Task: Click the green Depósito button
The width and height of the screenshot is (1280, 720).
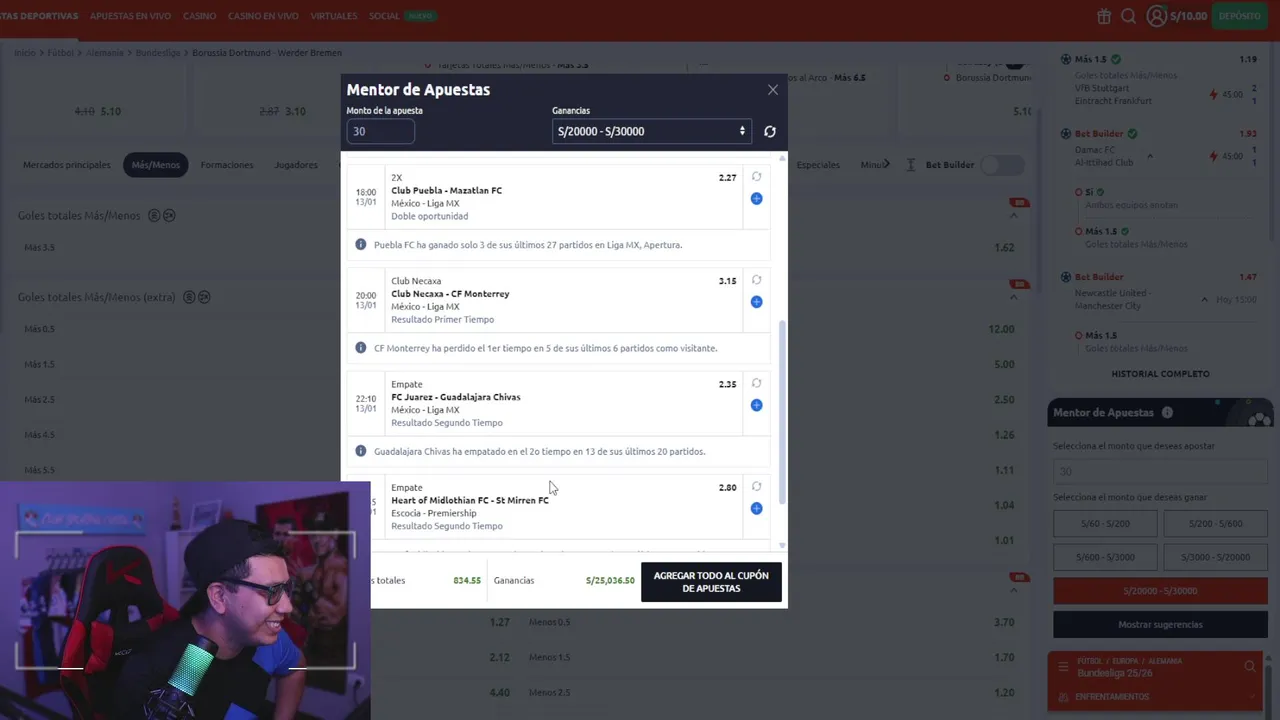Action: (1239, 16)
